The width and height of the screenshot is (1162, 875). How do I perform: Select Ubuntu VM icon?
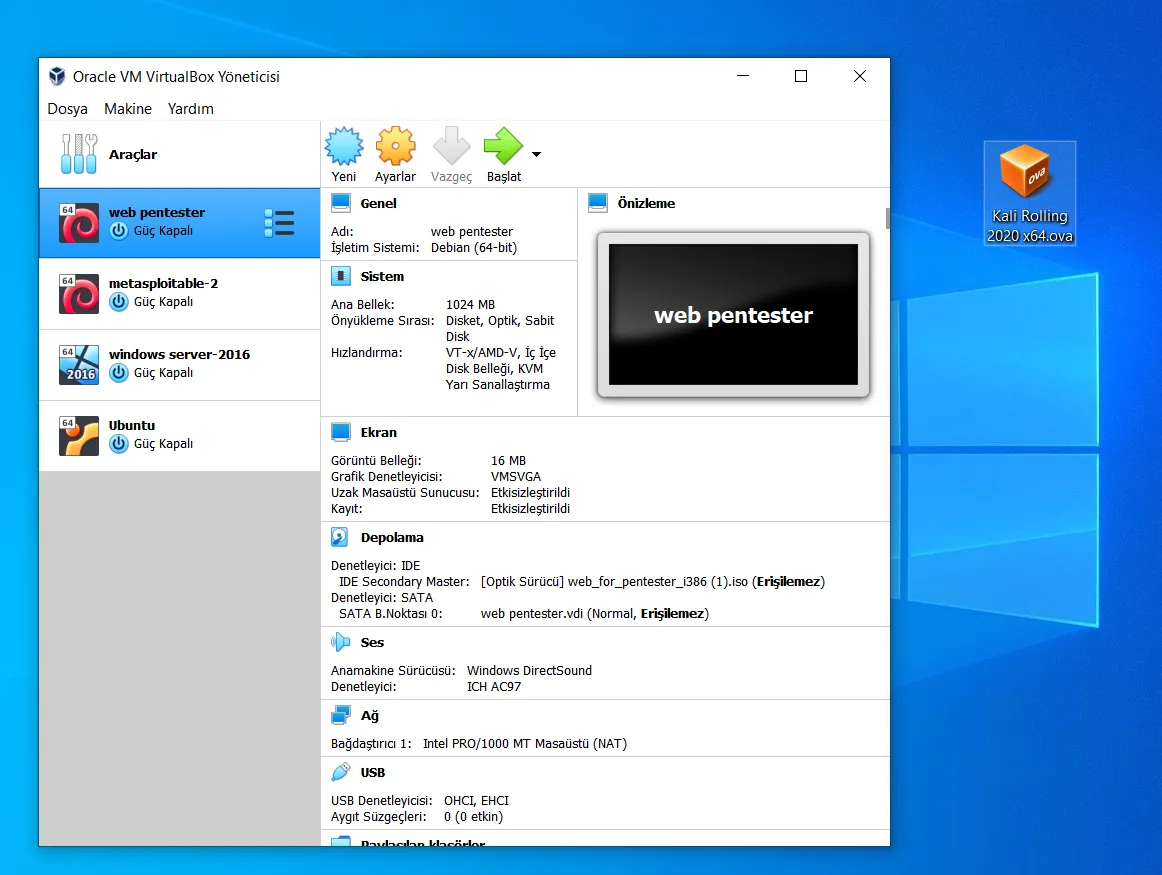(79, 436)
